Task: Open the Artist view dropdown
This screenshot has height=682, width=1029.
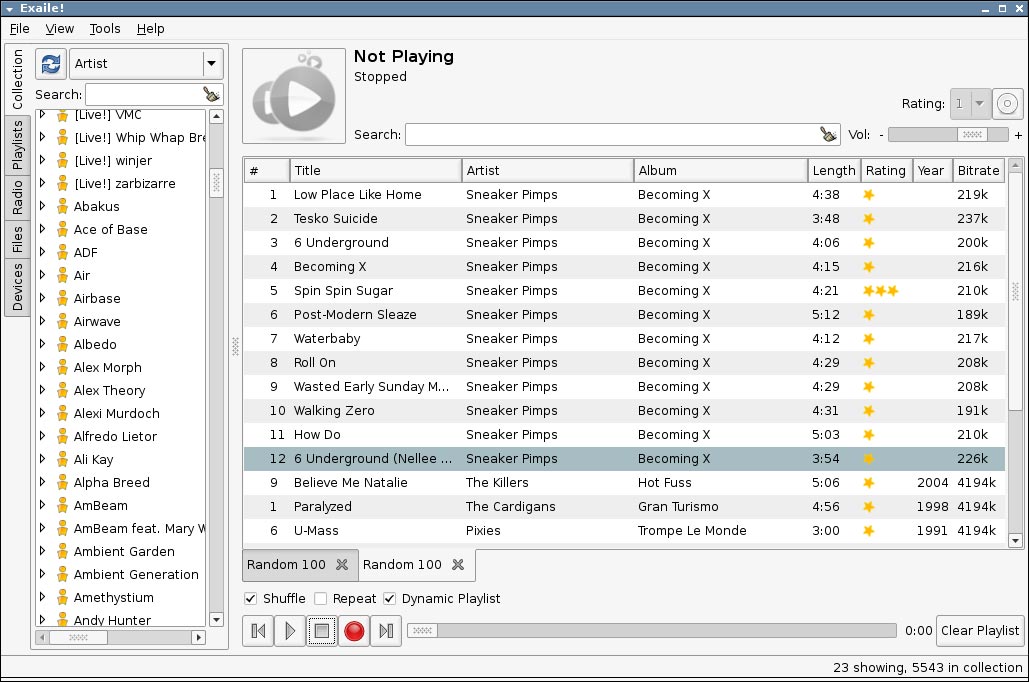Action: pyautogui.click(x=211, y=63)
